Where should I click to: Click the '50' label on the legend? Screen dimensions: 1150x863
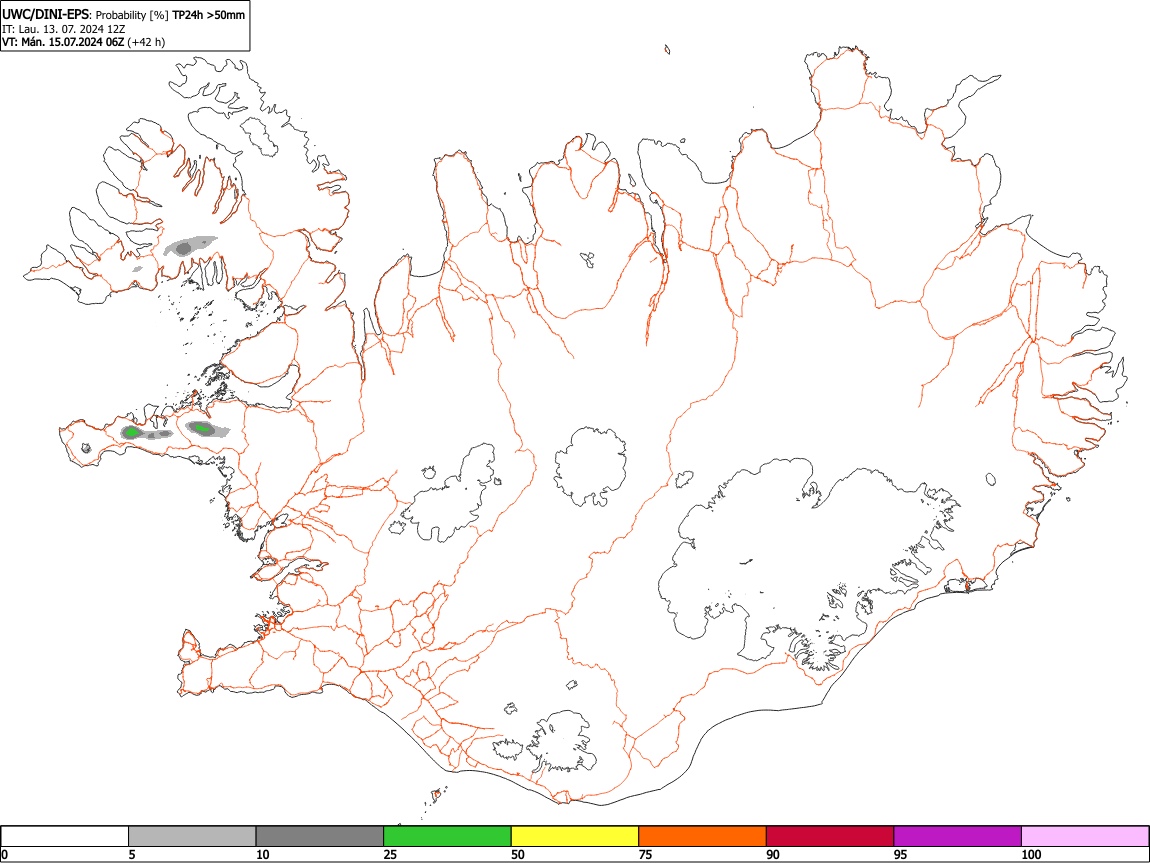click(518, 854)
